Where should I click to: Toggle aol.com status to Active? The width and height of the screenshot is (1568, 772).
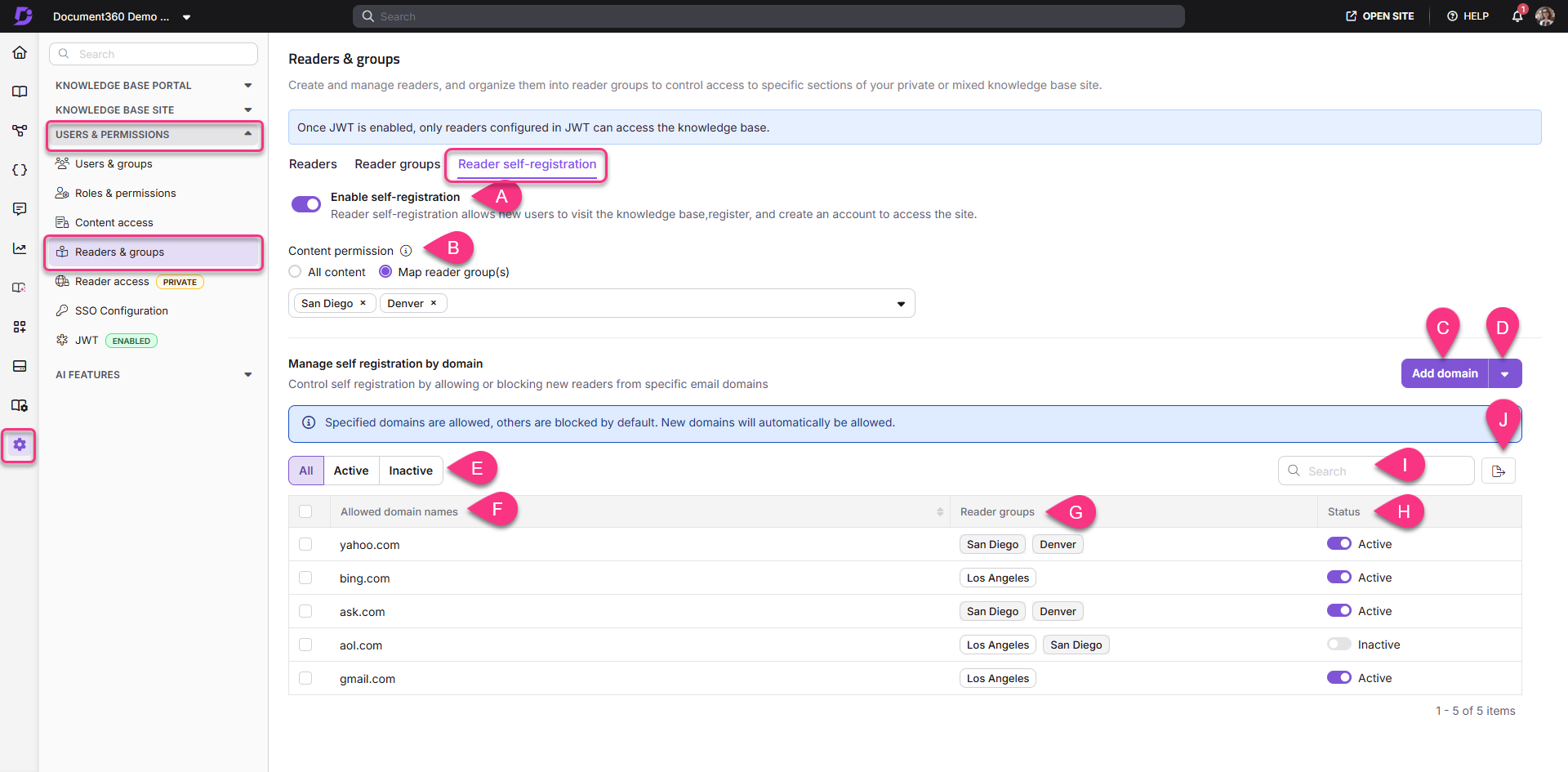[x=1339, y=644]
